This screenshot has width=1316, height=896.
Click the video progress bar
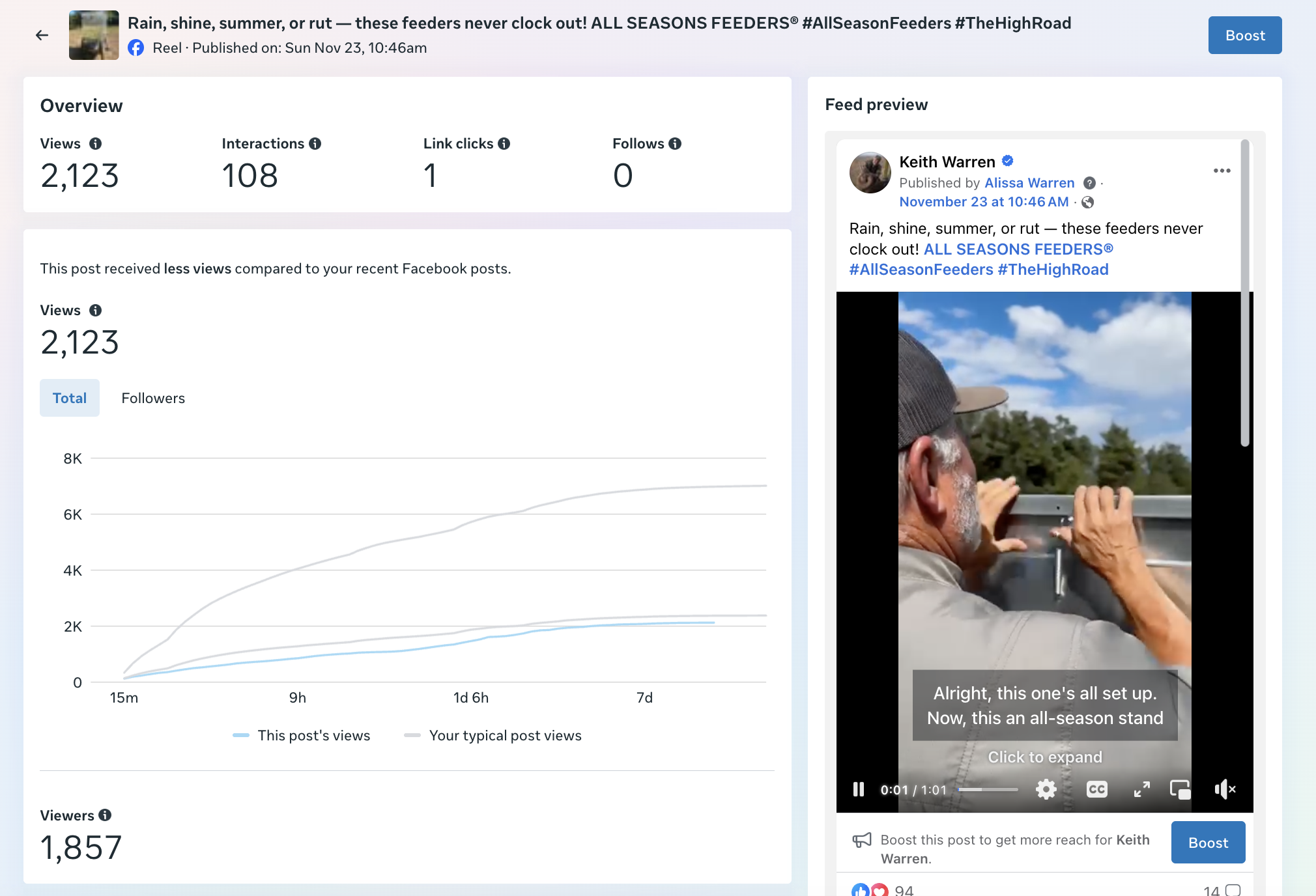(x=988, y=789)
